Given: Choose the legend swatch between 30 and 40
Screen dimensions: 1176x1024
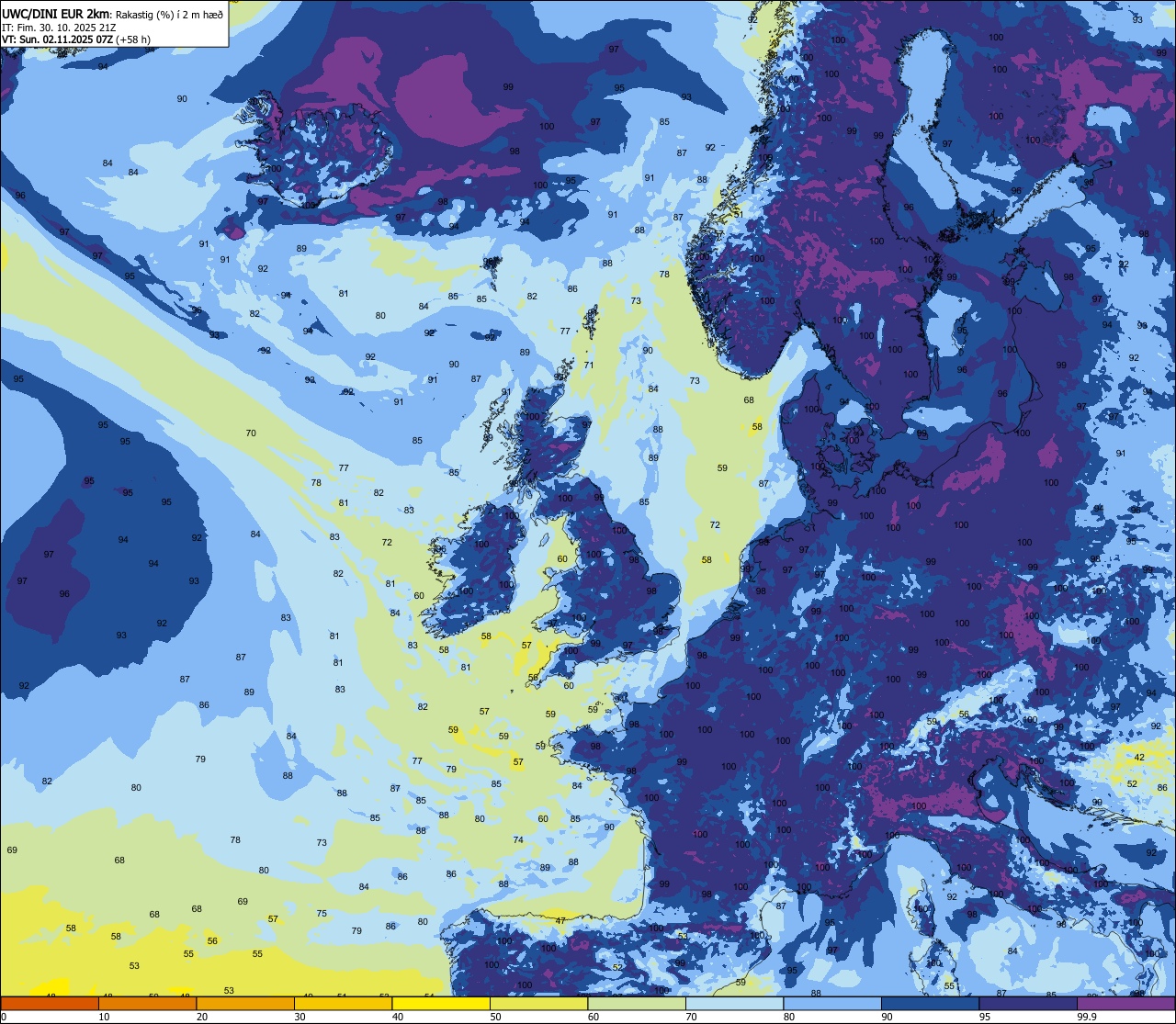Looking at the screenshot, I should tap(343, 1003).
